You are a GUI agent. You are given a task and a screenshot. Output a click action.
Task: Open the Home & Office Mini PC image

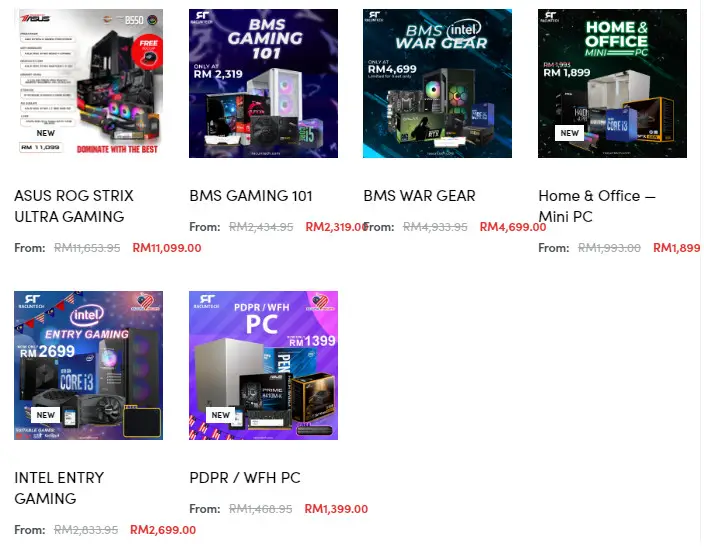pyautogui.click(x=612, y=83)
